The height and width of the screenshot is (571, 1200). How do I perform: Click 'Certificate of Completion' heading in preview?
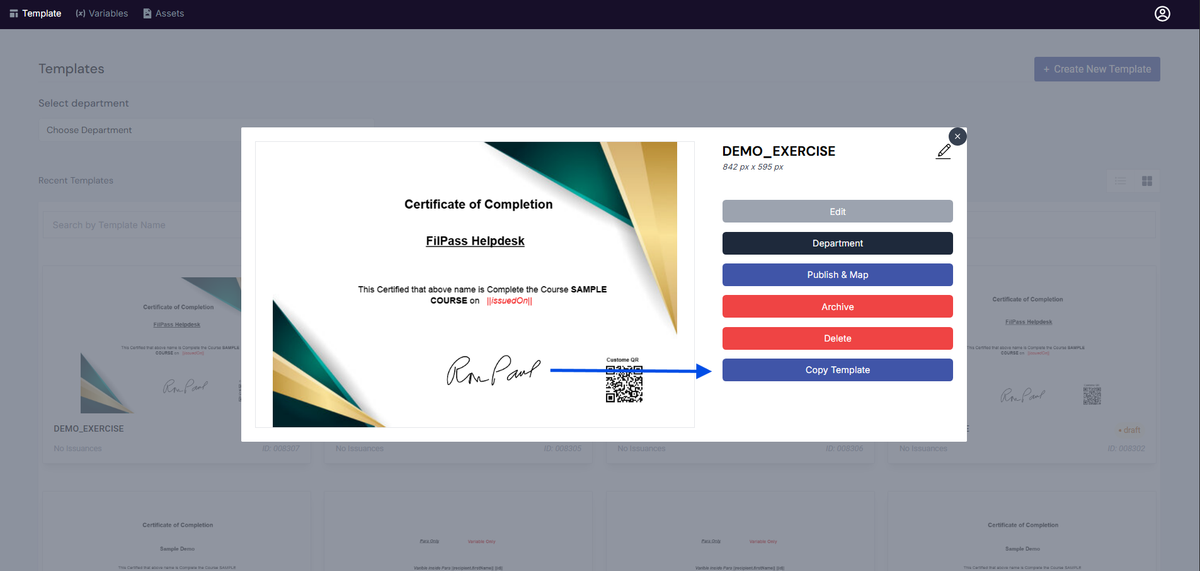tap(478, 204)
